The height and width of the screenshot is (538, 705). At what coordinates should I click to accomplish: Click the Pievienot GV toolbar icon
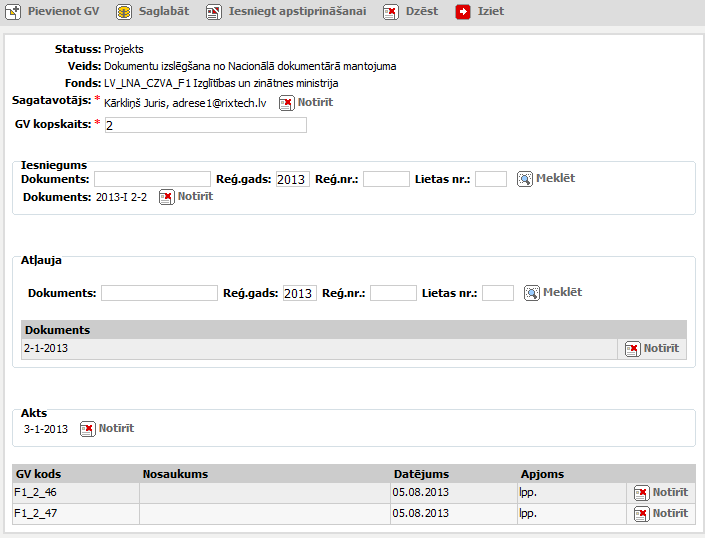(x=14, y=12)
